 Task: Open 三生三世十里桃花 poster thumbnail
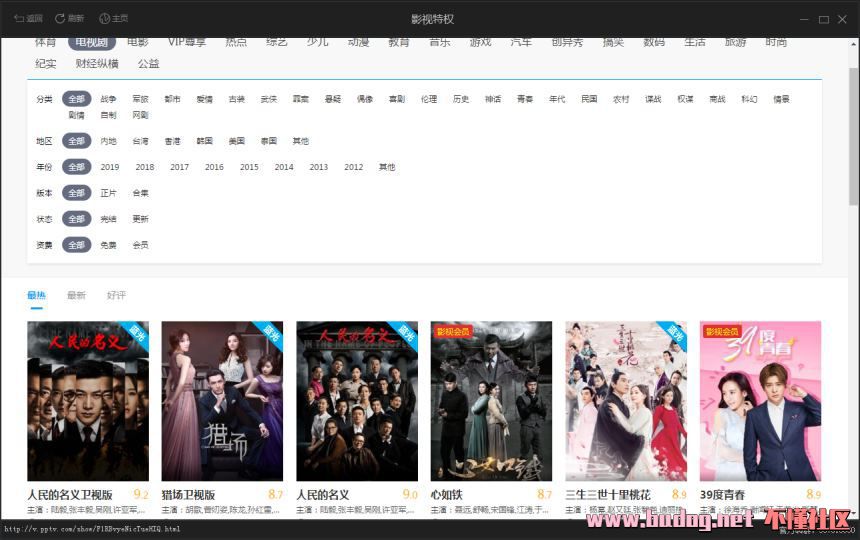626,401
